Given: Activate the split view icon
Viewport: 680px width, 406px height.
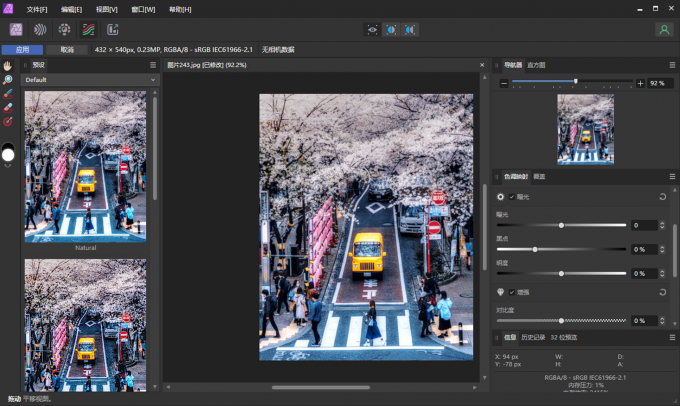Looking at the screenshot, I should [391, 29].
